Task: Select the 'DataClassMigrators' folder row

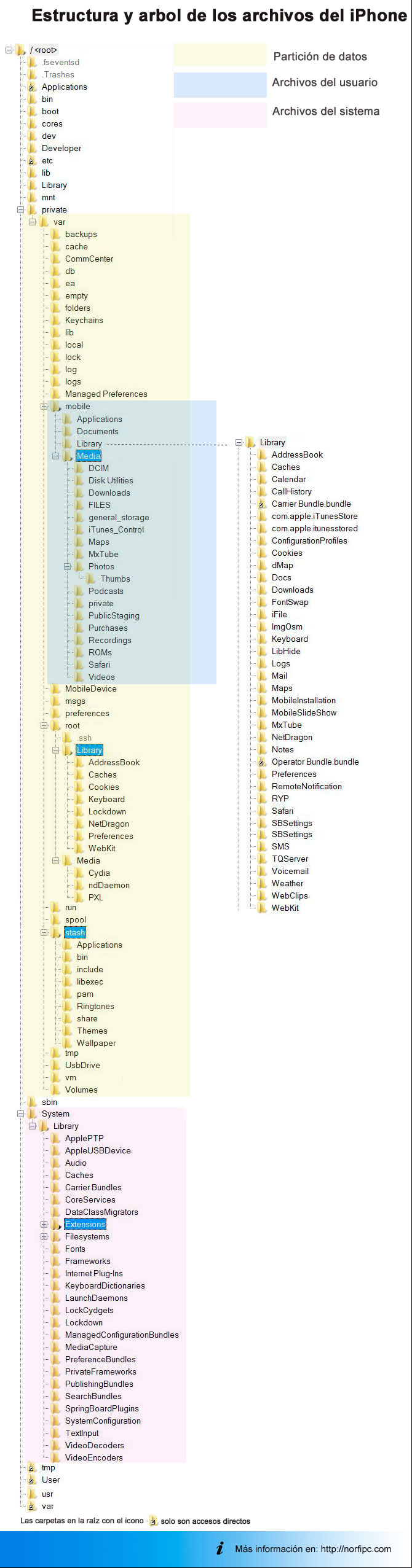Action: 94,1212
